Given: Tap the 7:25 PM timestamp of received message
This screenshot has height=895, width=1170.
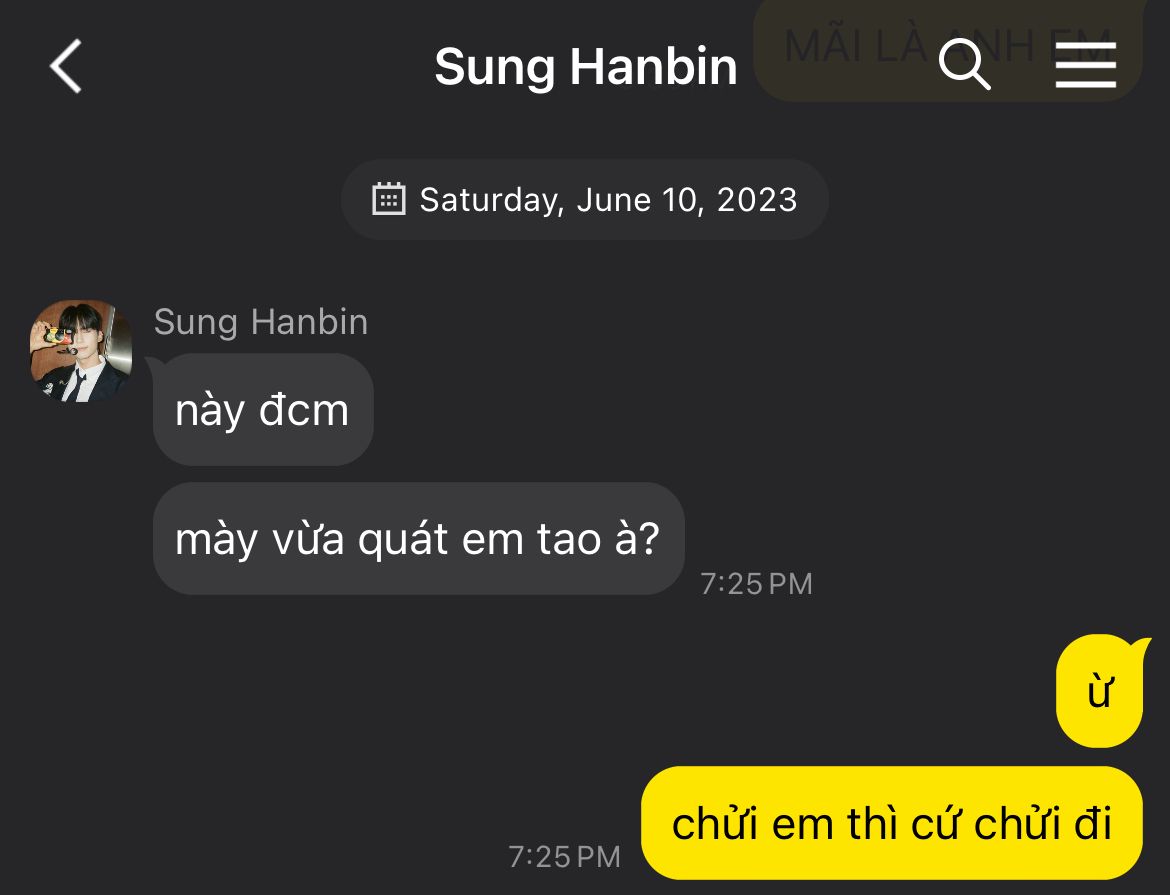Looking at the screenshot, I should tap(756, 584).
